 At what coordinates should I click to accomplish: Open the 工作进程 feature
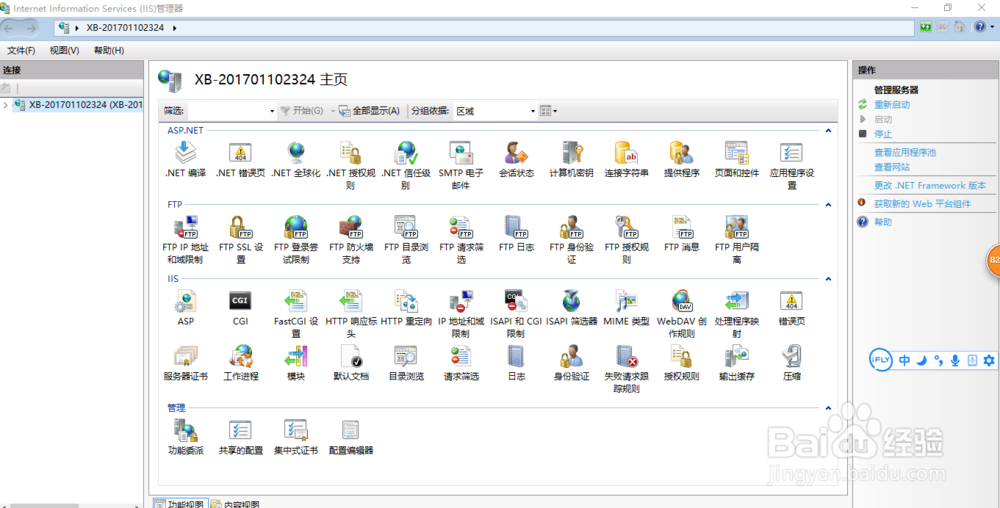click(240, 363)
